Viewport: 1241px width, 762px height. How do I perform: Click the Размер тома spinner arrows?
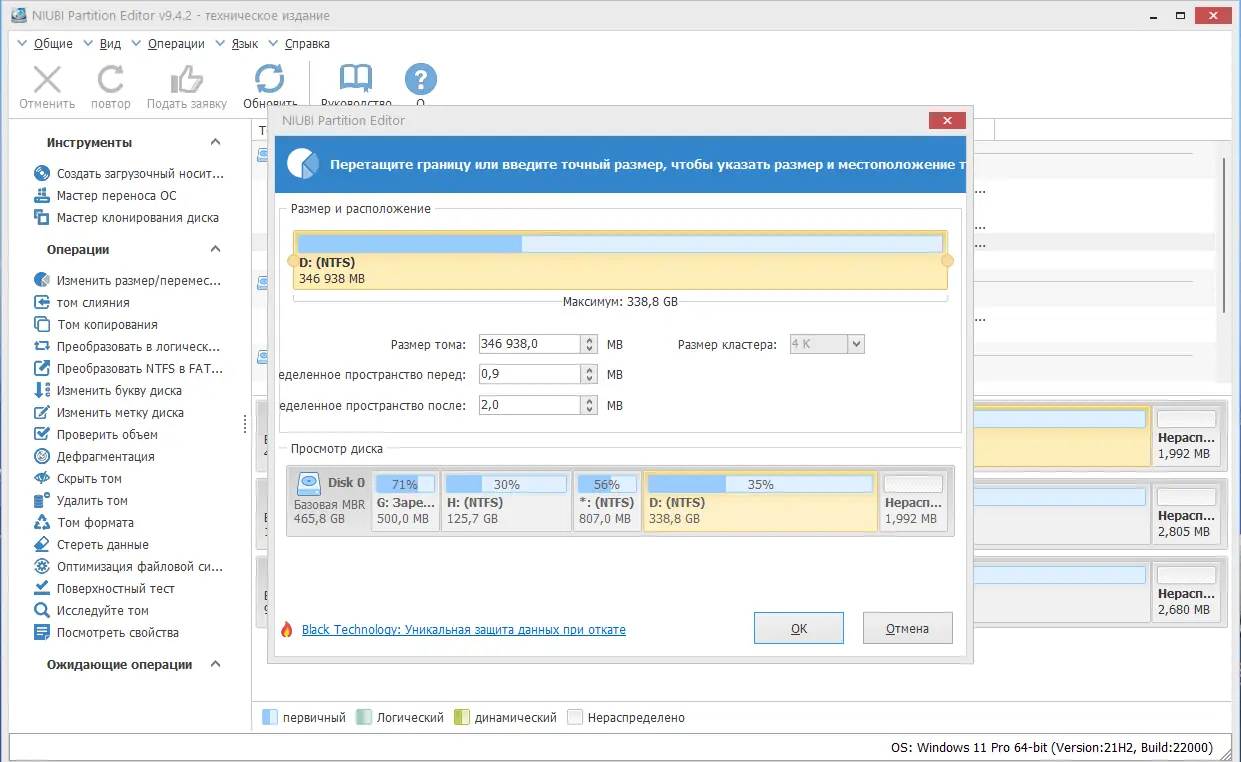coord(589,344)
